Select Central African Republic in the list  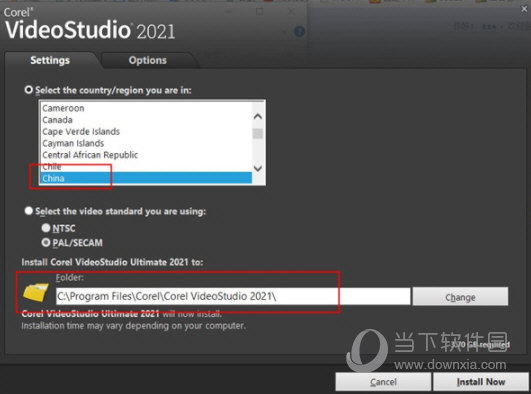[x=146, y=155]
